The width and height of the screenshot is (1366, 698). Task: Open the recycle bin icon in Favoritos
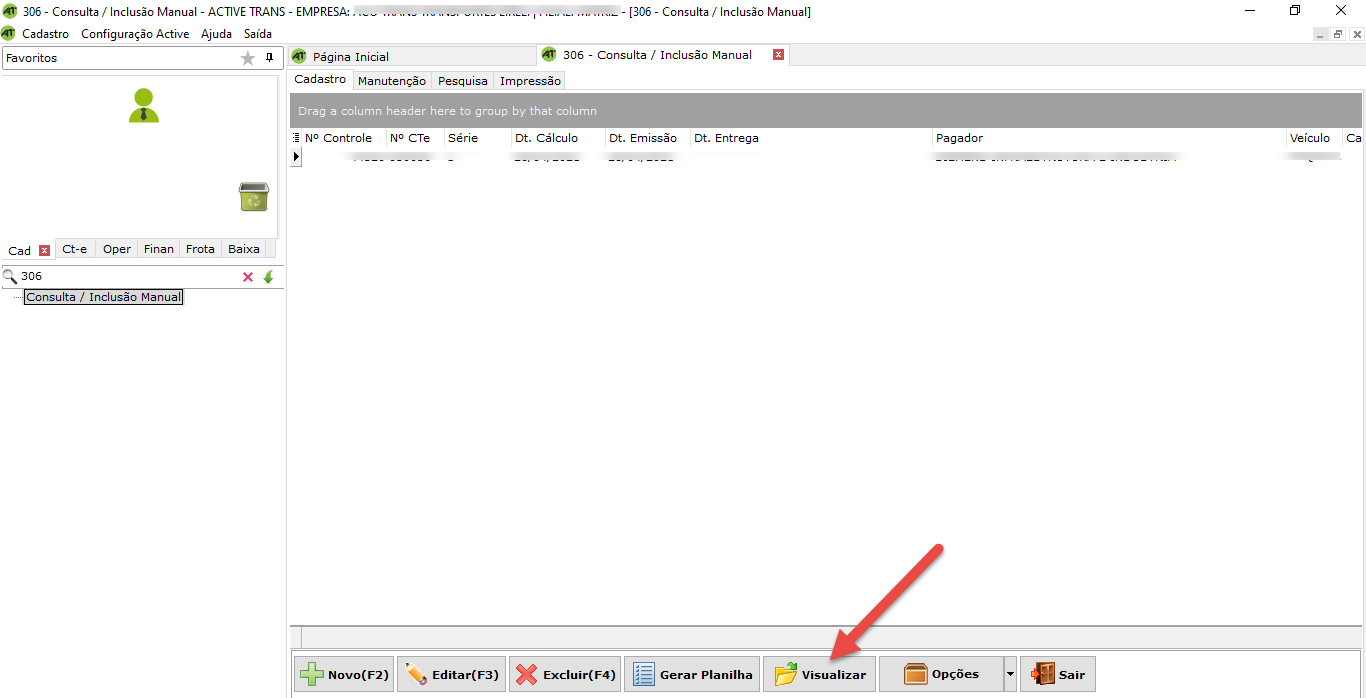click(x=253, y=196)
